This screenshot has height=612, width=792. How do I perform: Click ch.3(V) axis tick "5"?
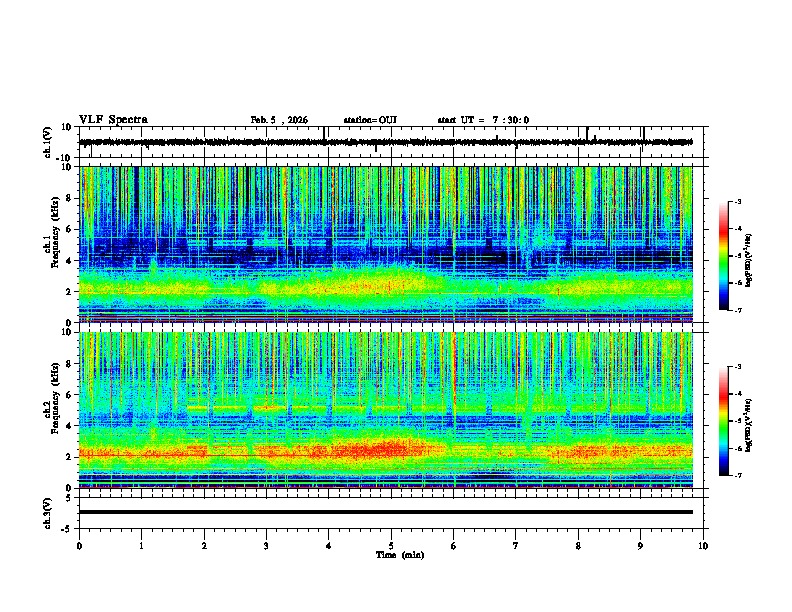coord(70,498)
